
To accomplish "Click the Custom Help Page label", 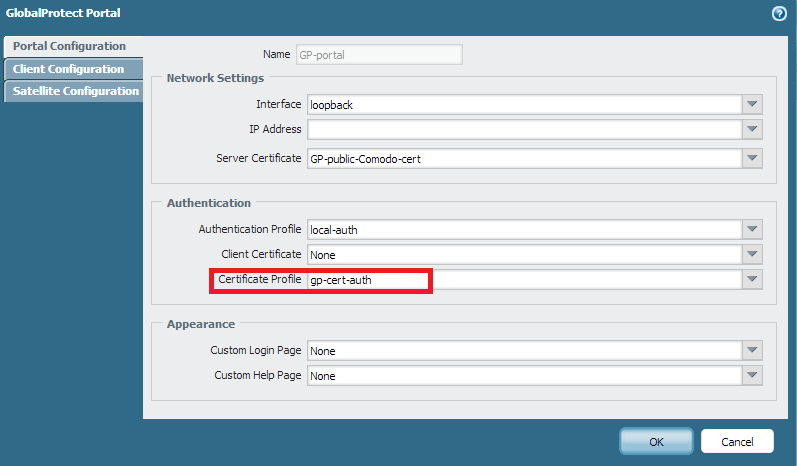I will pyautogui.click(x=258, y=375).
